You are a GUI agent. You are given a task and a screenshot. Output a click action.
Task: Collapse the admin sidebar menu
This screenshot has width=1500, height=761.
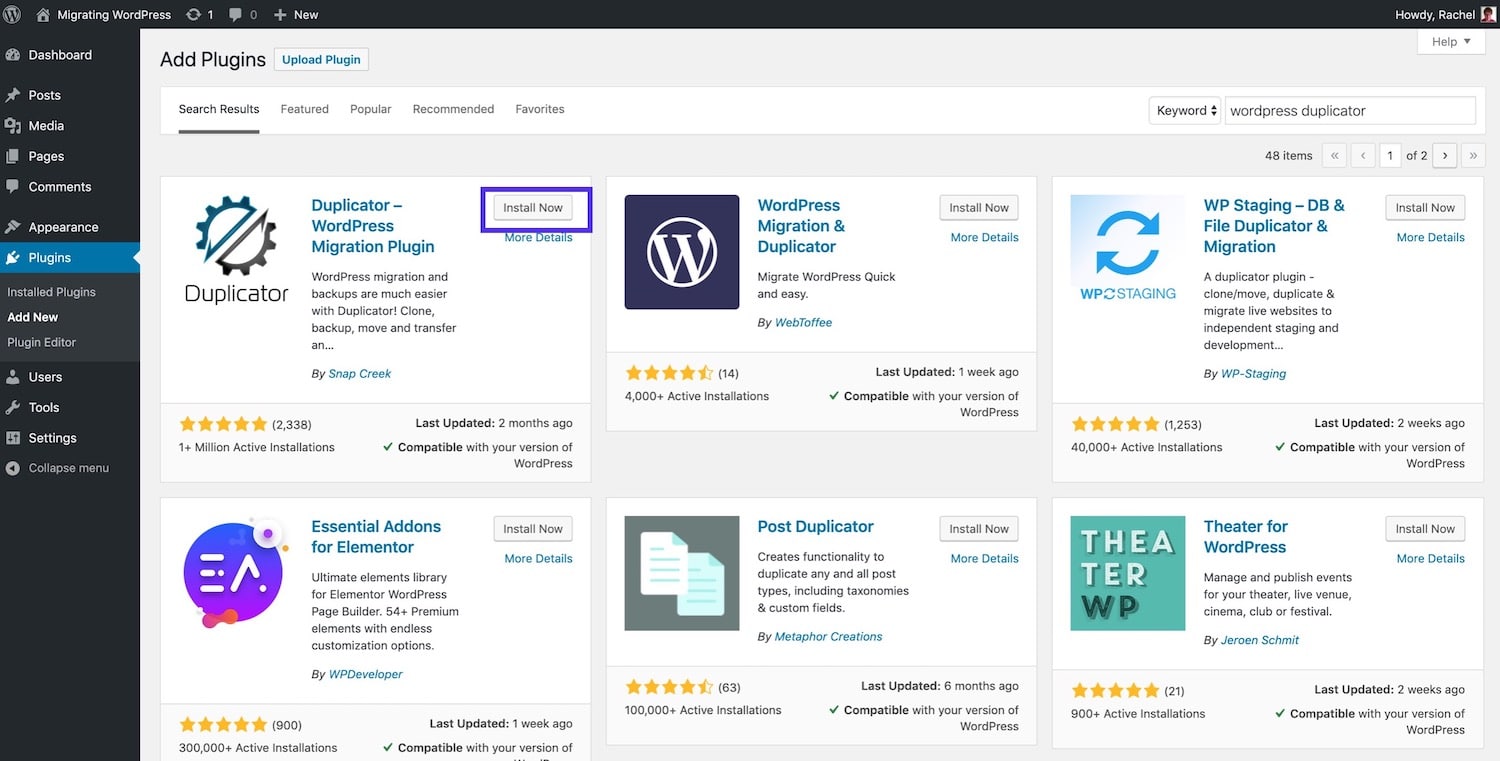click(x=68, y=468)
